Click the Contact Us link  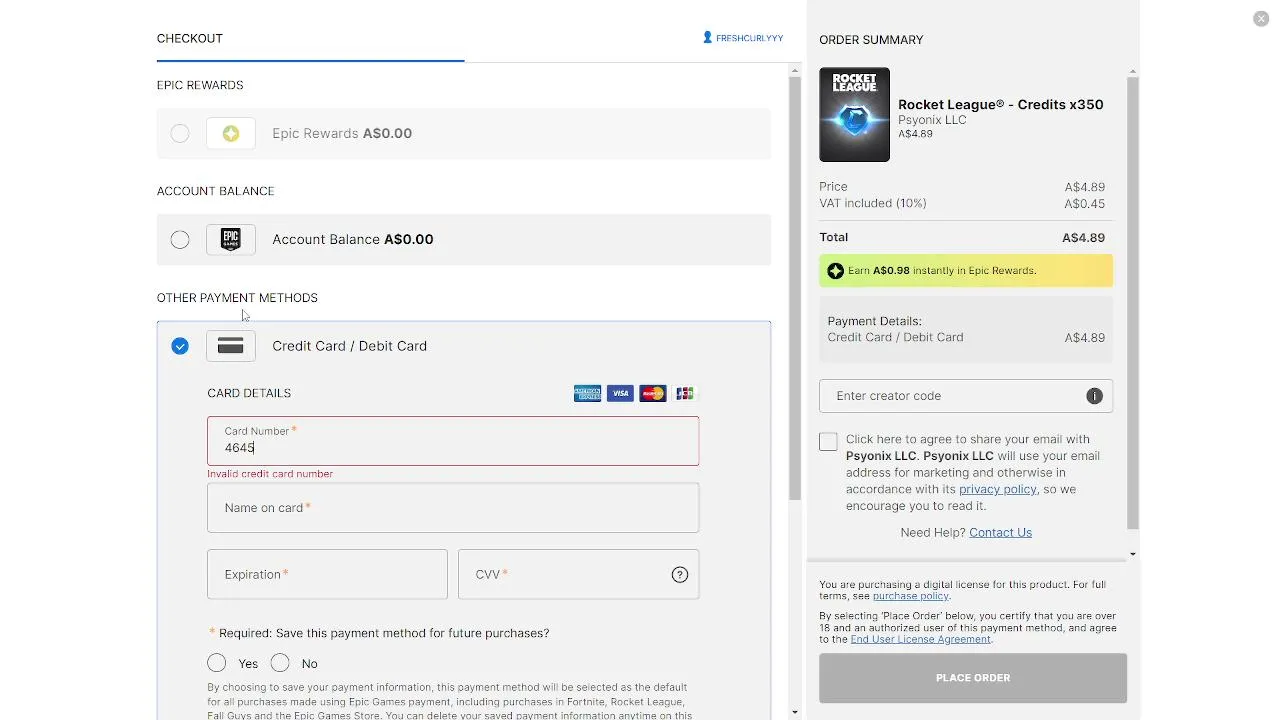pyautogui.click(x=1000, y=532)
